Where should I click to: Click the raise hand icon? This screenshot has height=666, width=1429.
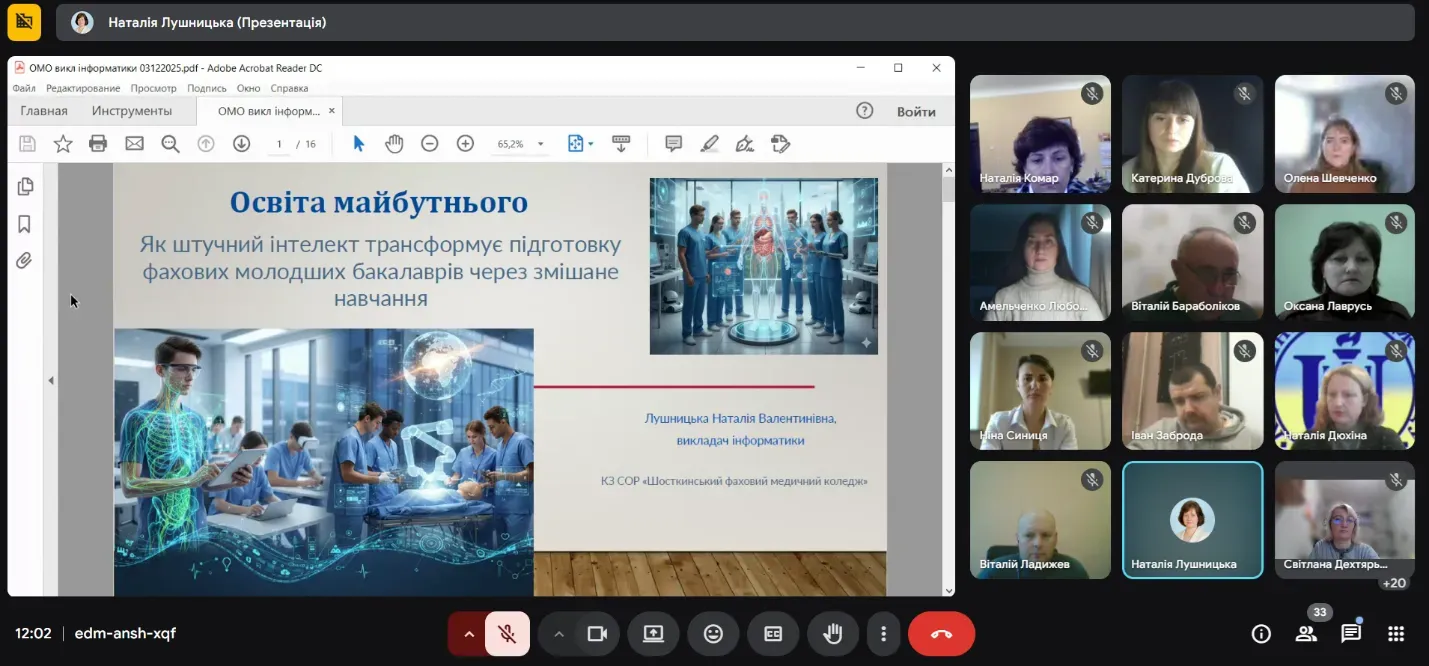(x=833, y=633)
